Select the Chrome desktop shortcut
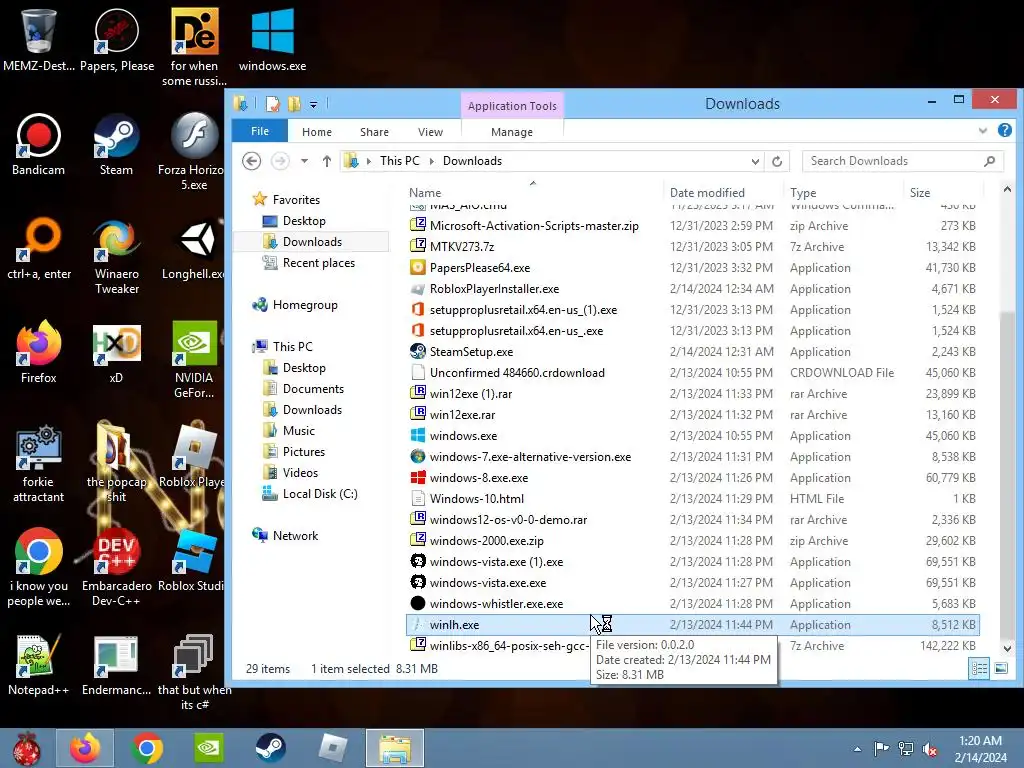Screen dimensions: 1024x768 click(38, 567)
